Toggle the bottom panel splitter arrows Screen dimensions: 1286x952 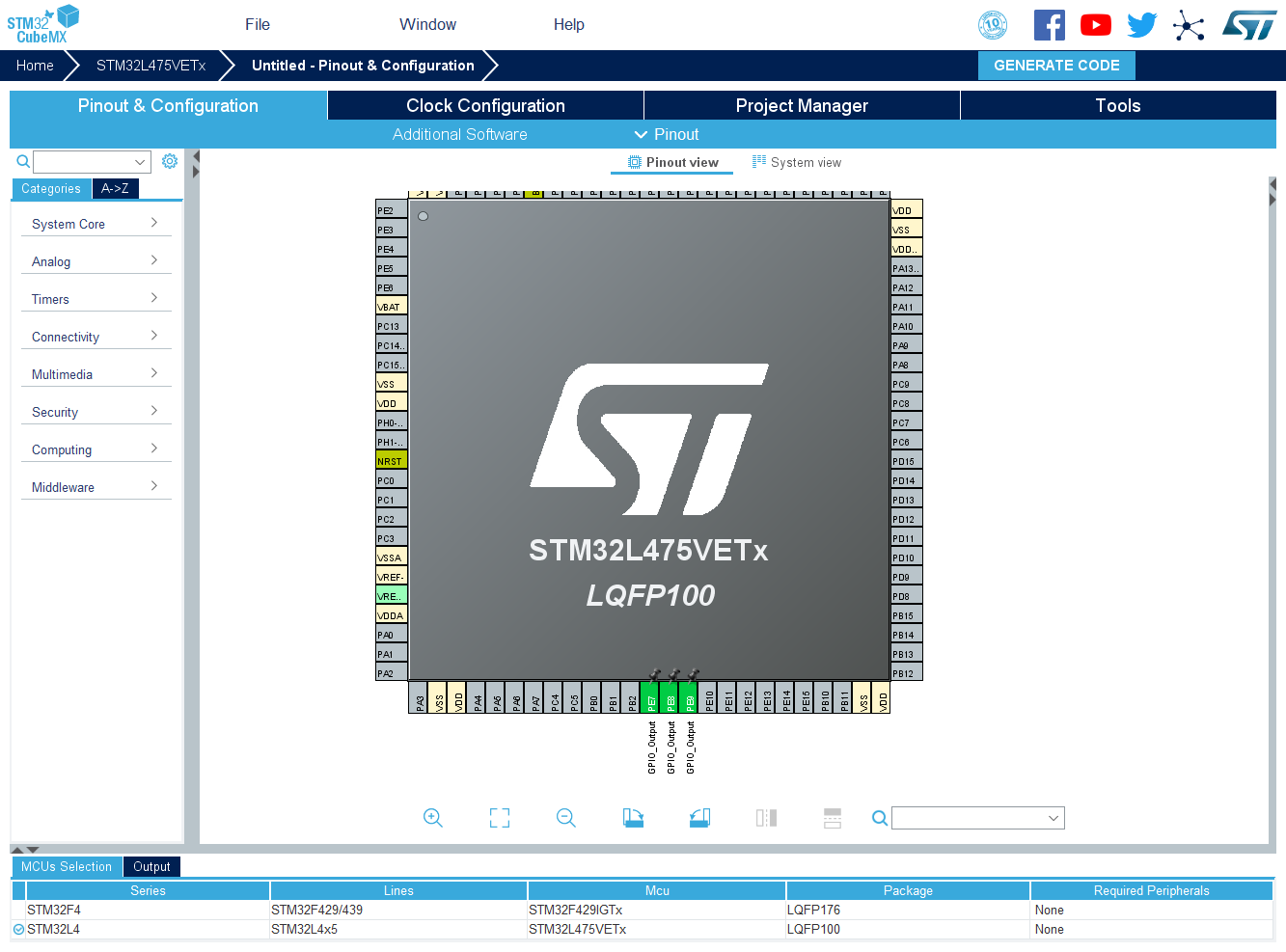point(25,850)
